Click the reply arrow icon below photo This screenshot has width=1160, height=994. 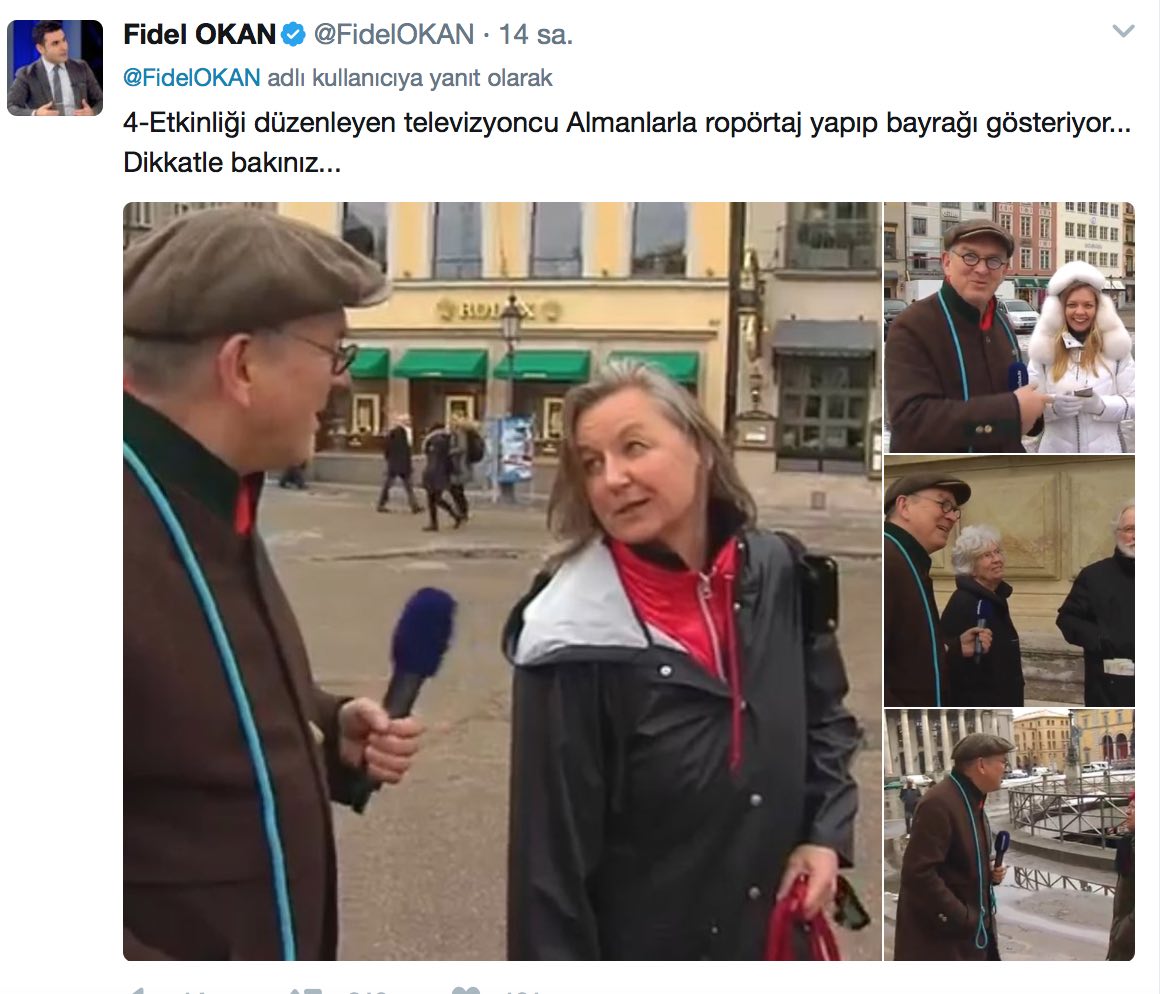point(137,990)
